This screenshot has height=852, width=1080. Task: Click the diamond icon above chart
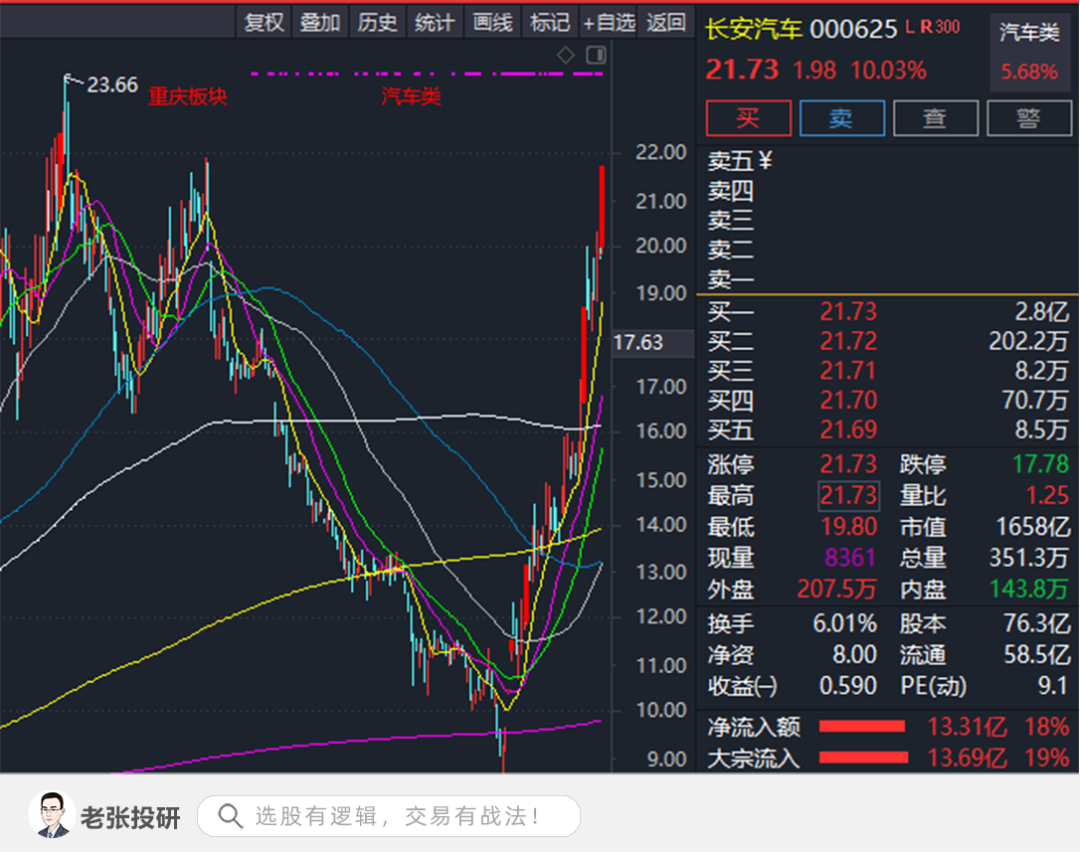[565, 54]
